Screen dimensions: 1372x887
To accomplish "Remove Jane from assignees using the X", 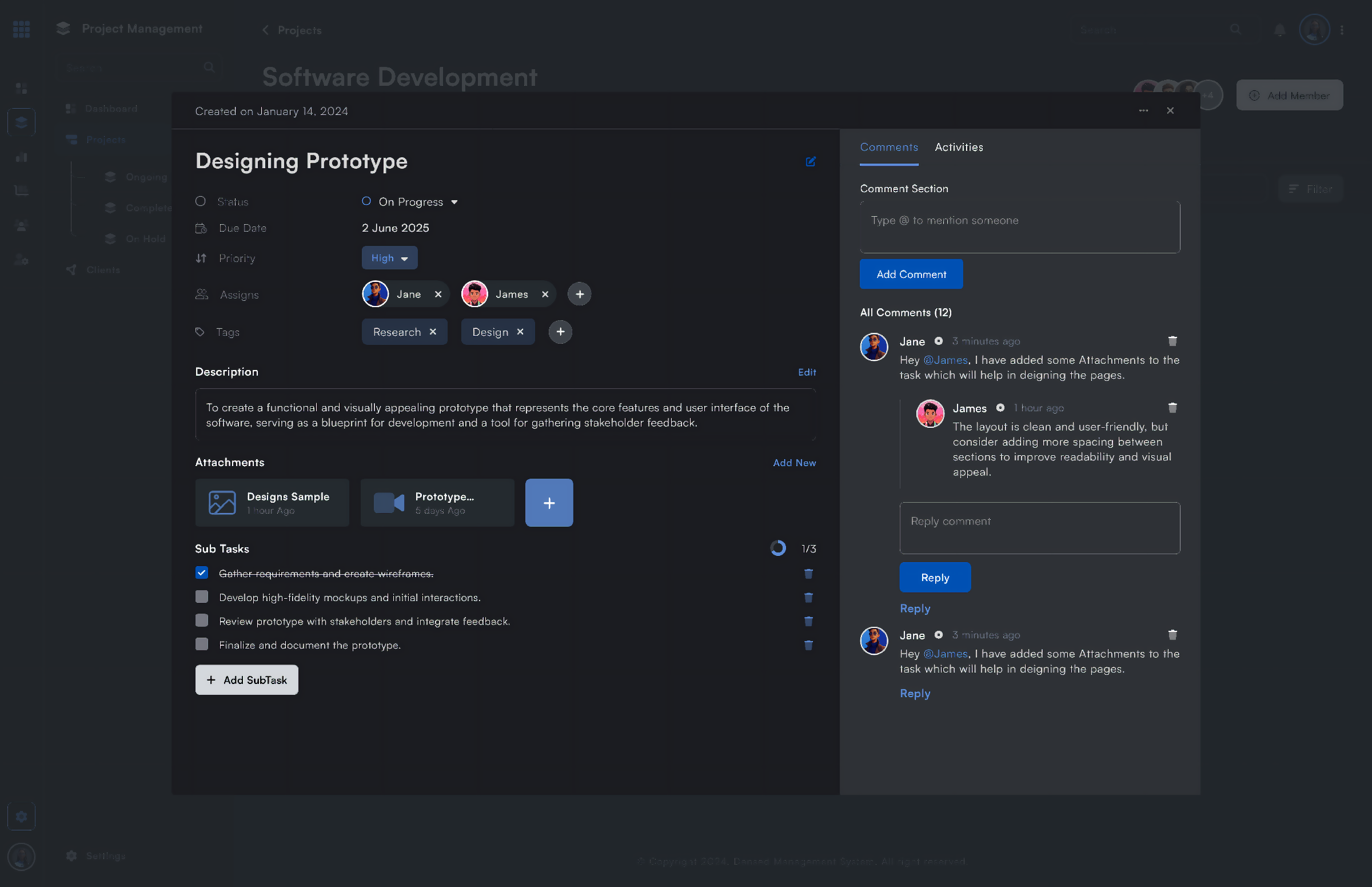I will pos(438,295).
